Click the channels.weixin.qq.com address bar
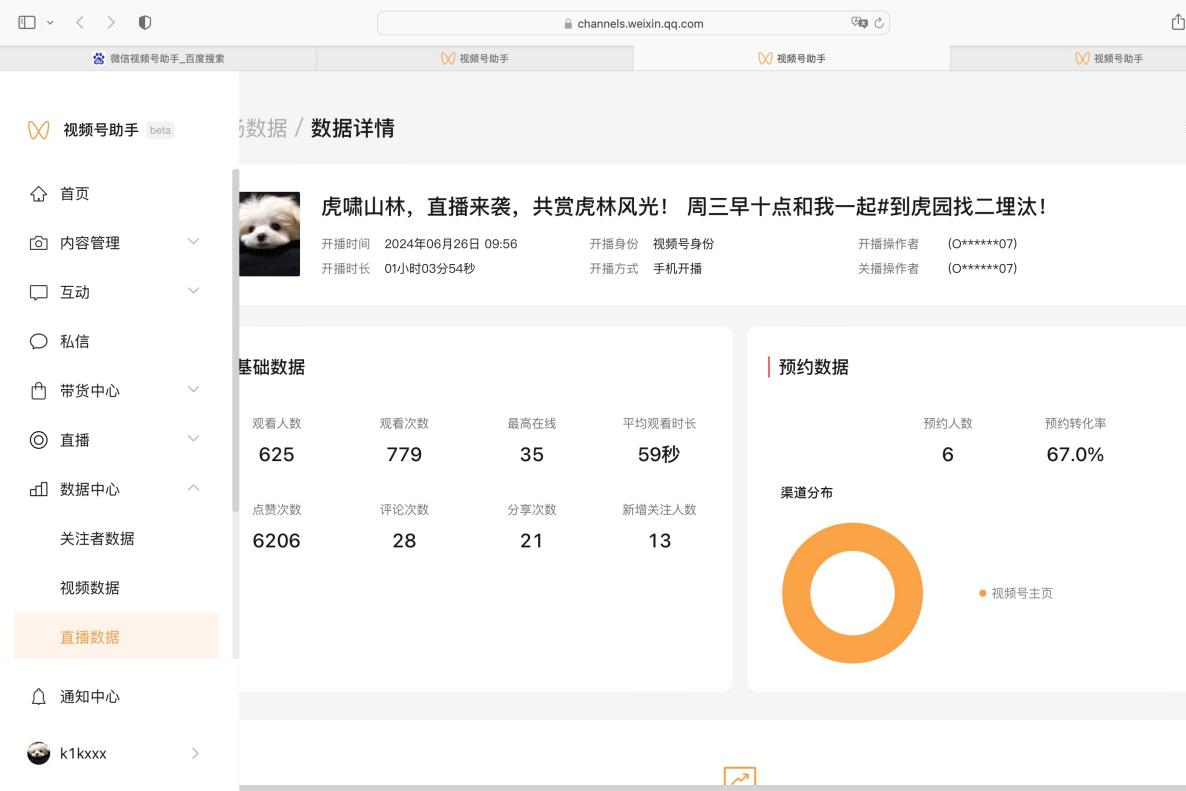 coord(633,23)
